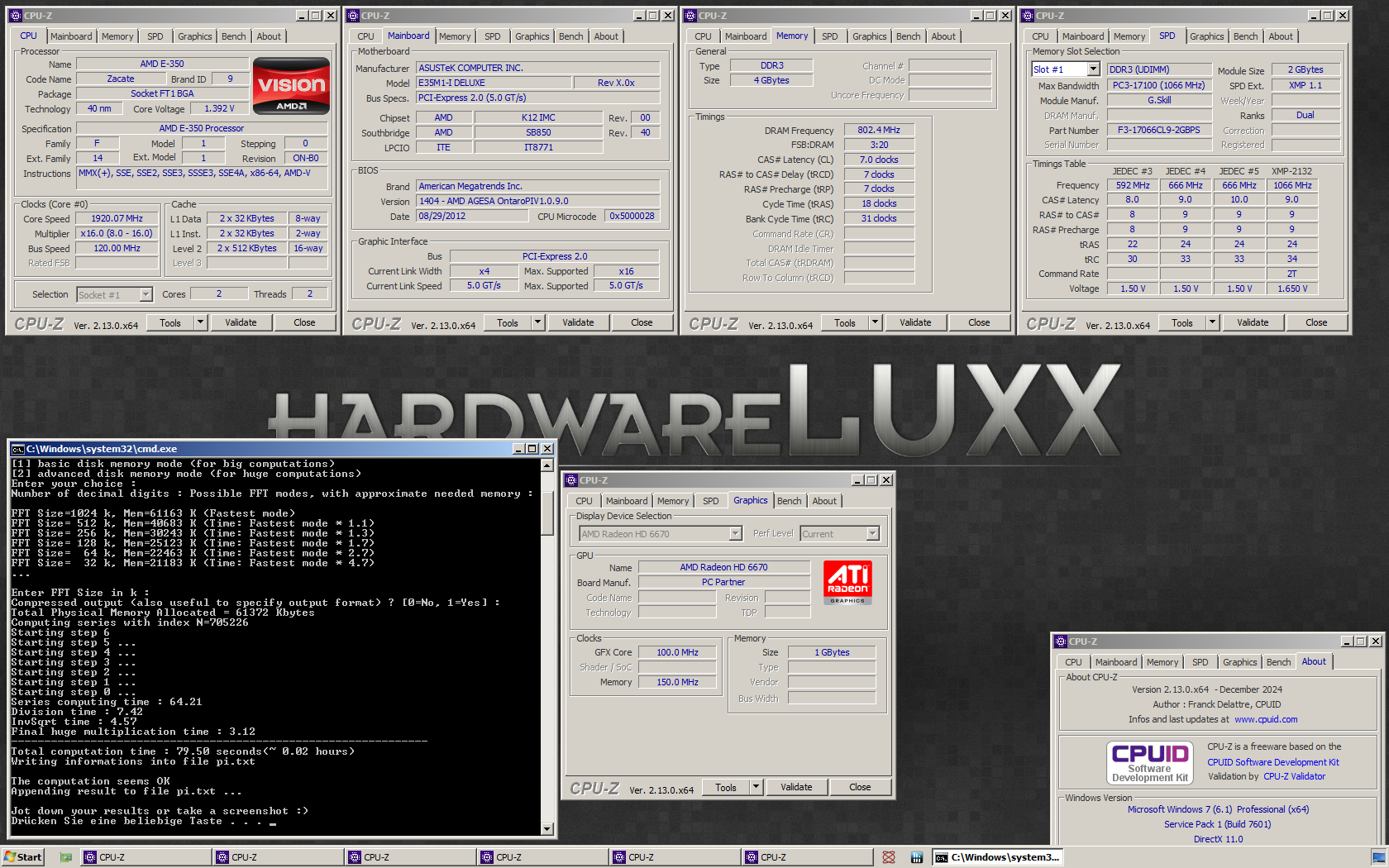Open CPU tab in the About window

(1073, 662)
